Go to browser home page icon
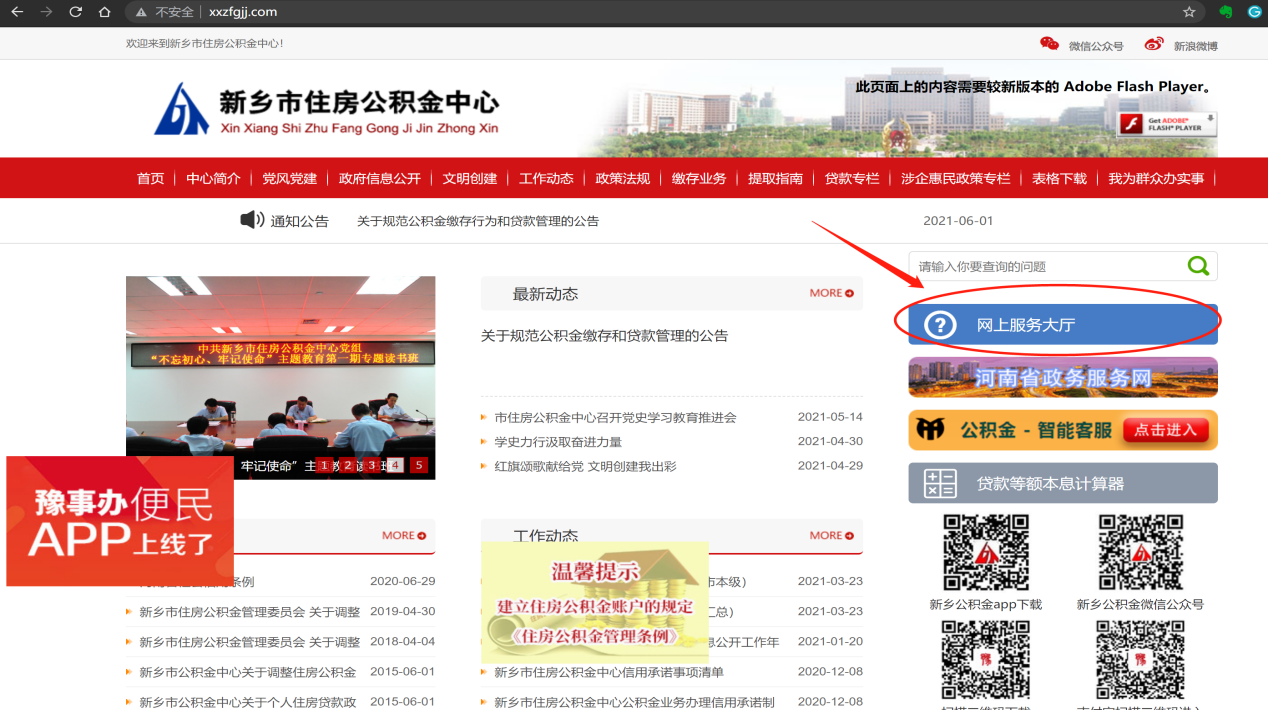 pos(105,12)
